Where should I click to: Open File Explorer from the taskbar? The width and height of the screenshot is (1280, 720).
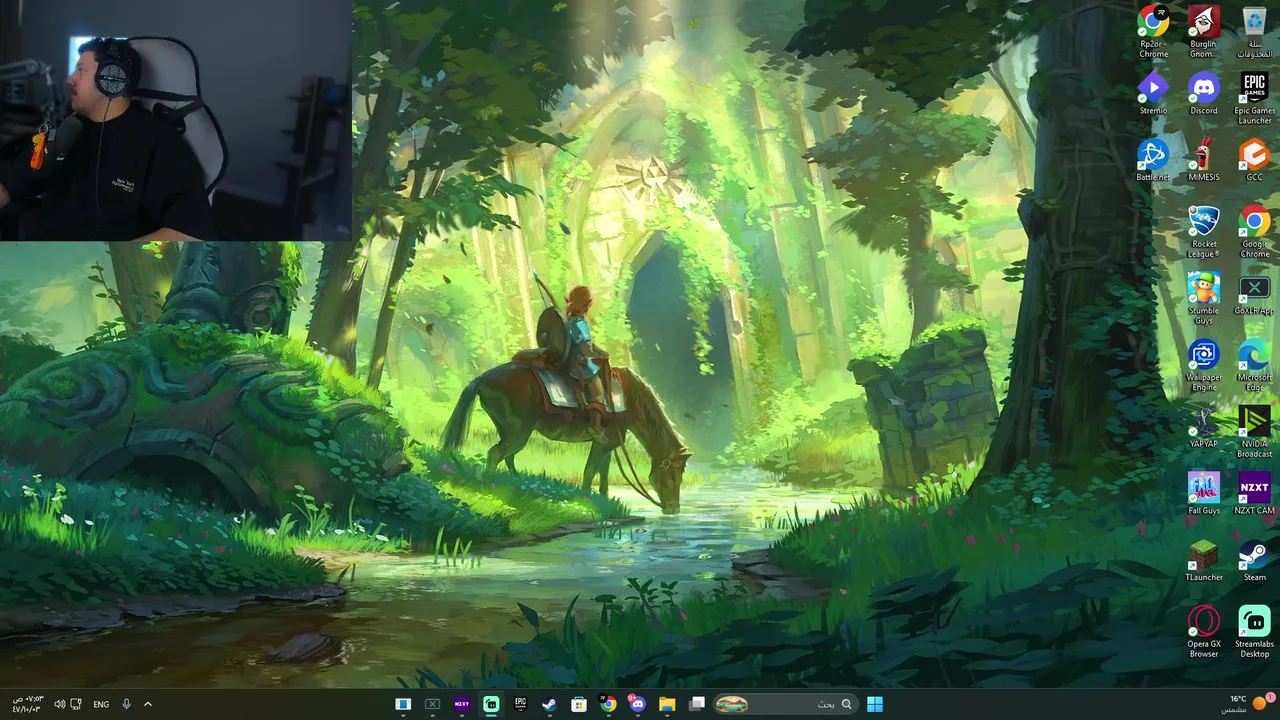tap(667, 704)
